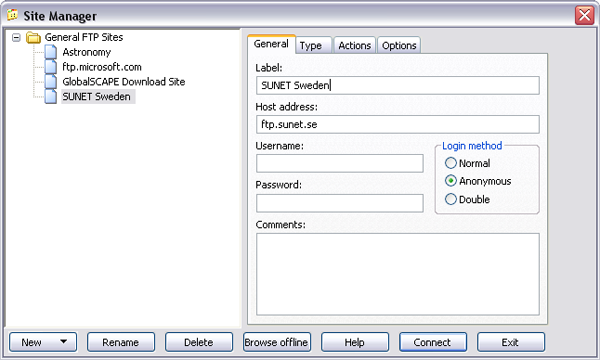The image size is (600, 360).
Task: Click the Browse offline button
Action: [x=277, y=342]
